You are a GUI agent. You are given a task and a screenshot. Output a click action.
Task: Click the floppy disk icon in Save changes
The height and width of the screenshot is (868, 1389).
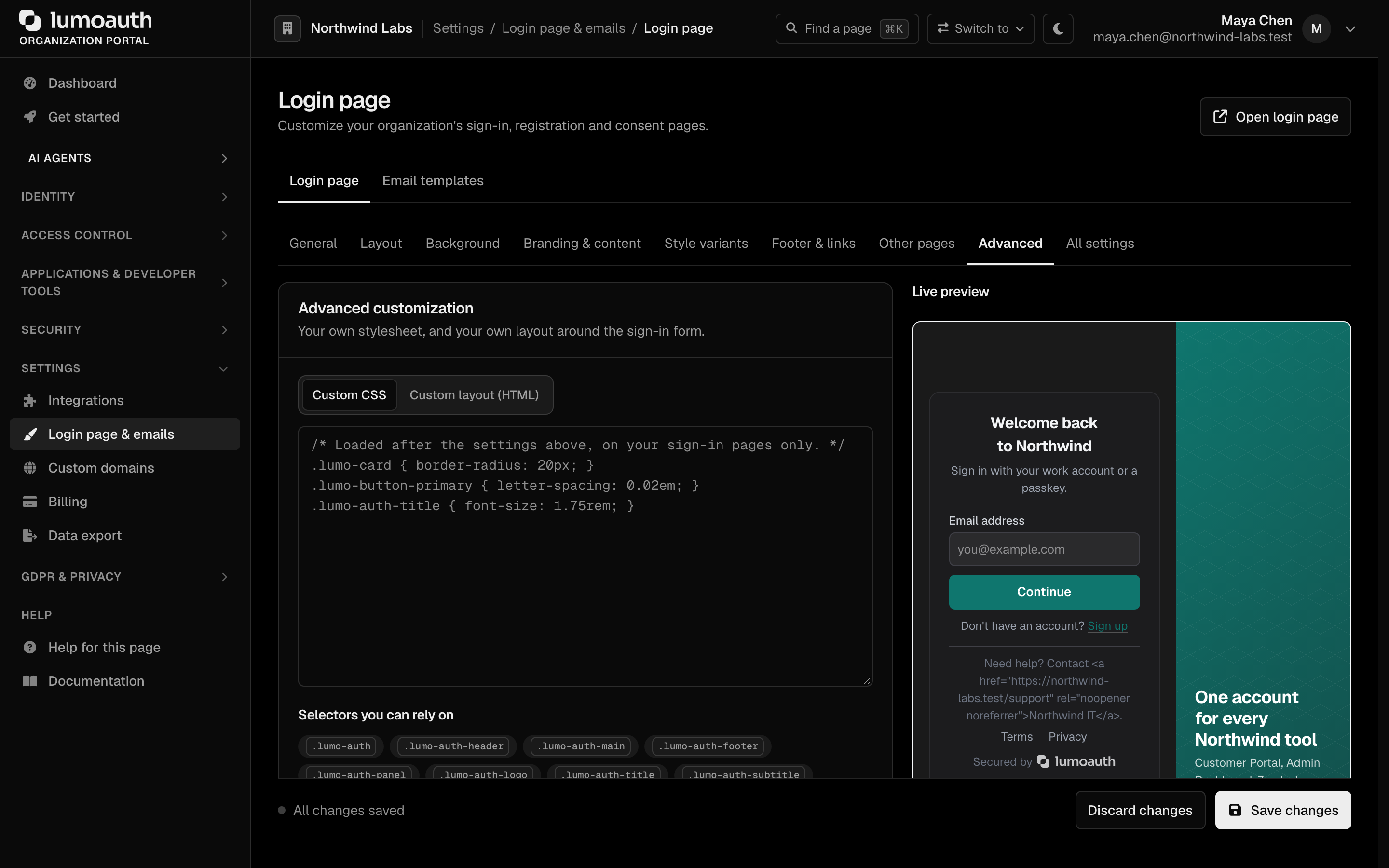pos(1235,810)
